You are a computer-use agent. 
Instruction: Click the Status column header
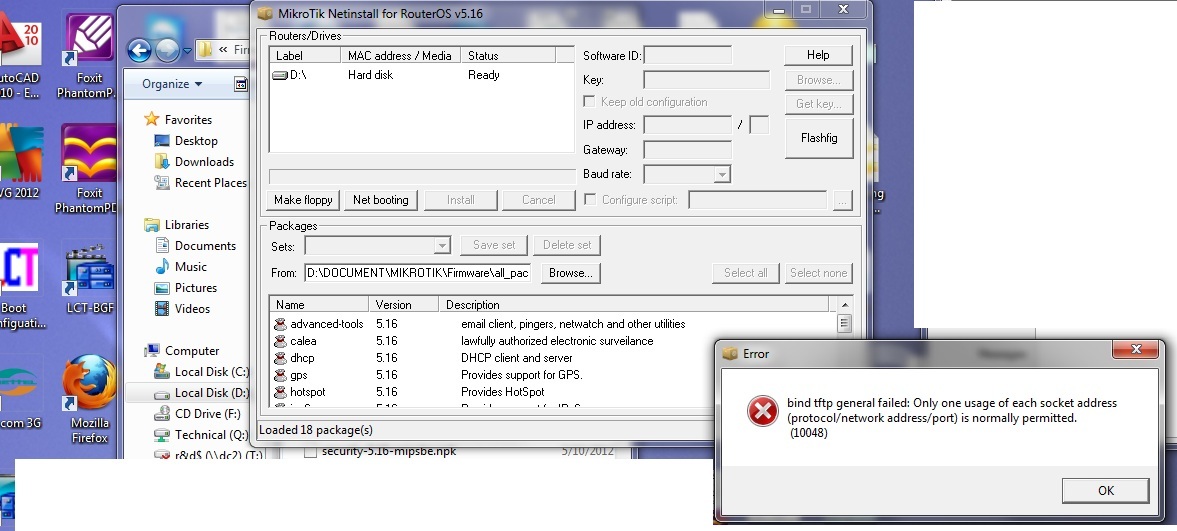pos(508,56)
